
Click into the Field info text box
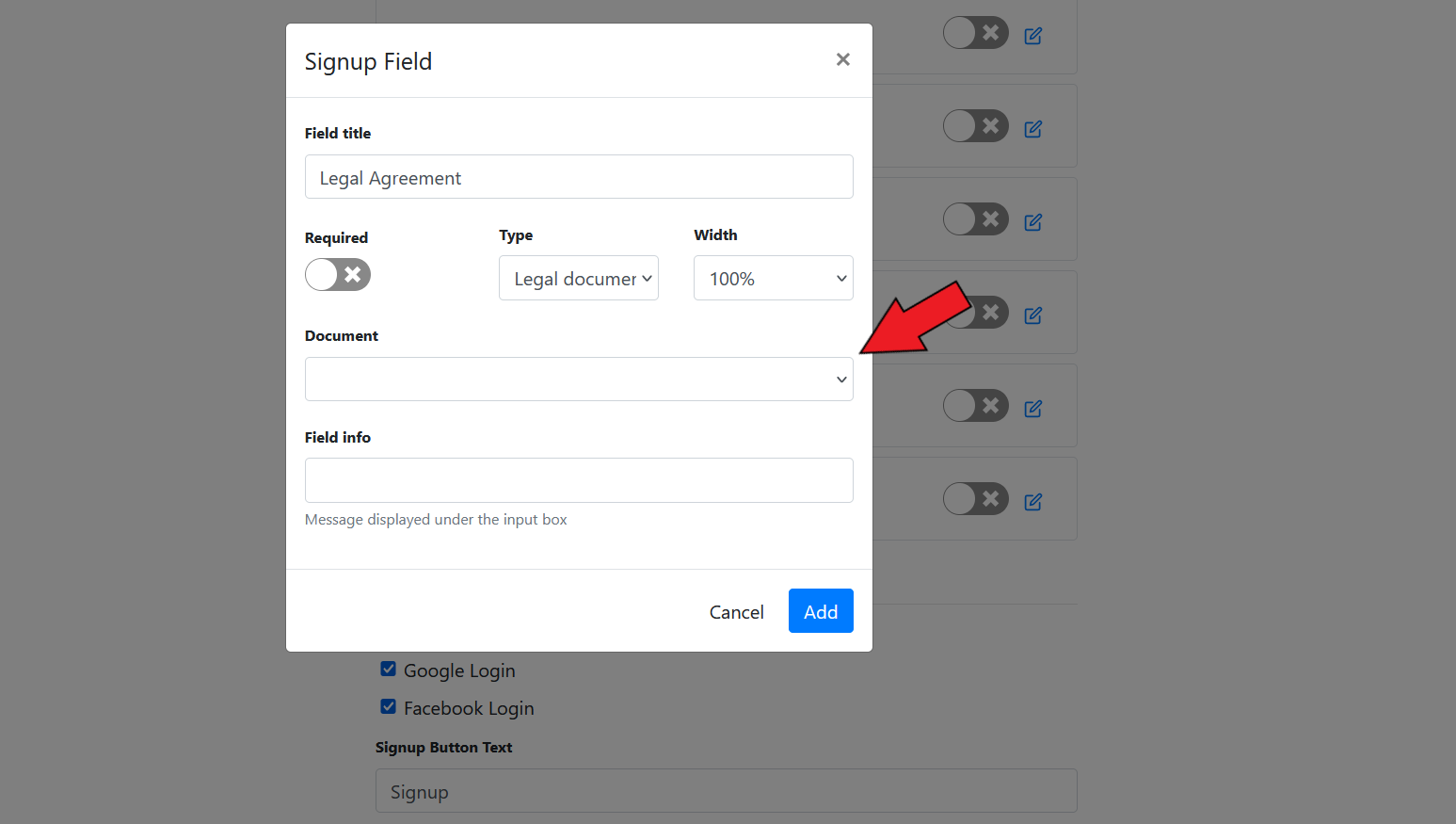click(x=579, y=480)
